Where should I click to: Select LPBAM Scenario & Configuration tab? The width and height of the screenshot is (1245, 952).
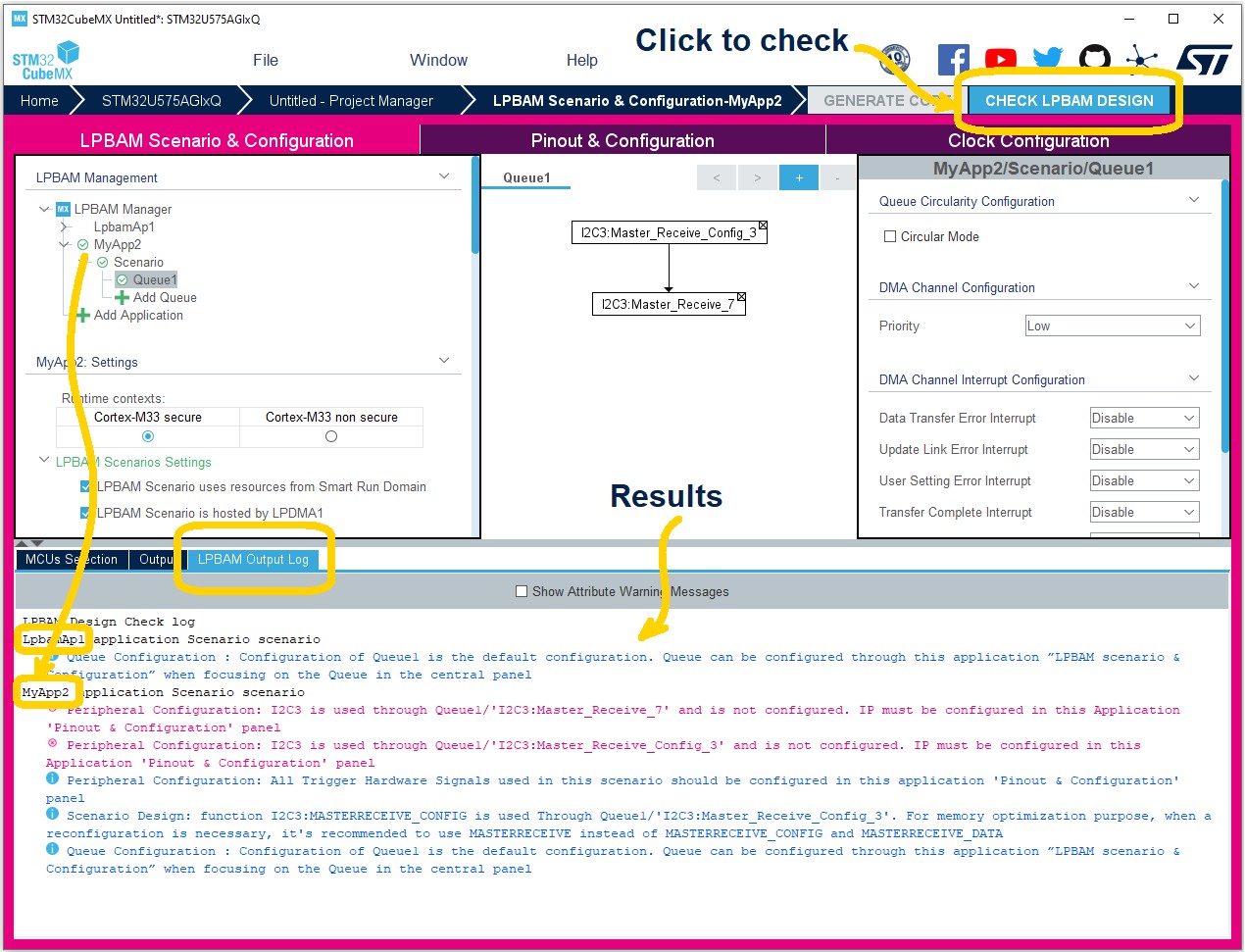[x=217, y=140]
